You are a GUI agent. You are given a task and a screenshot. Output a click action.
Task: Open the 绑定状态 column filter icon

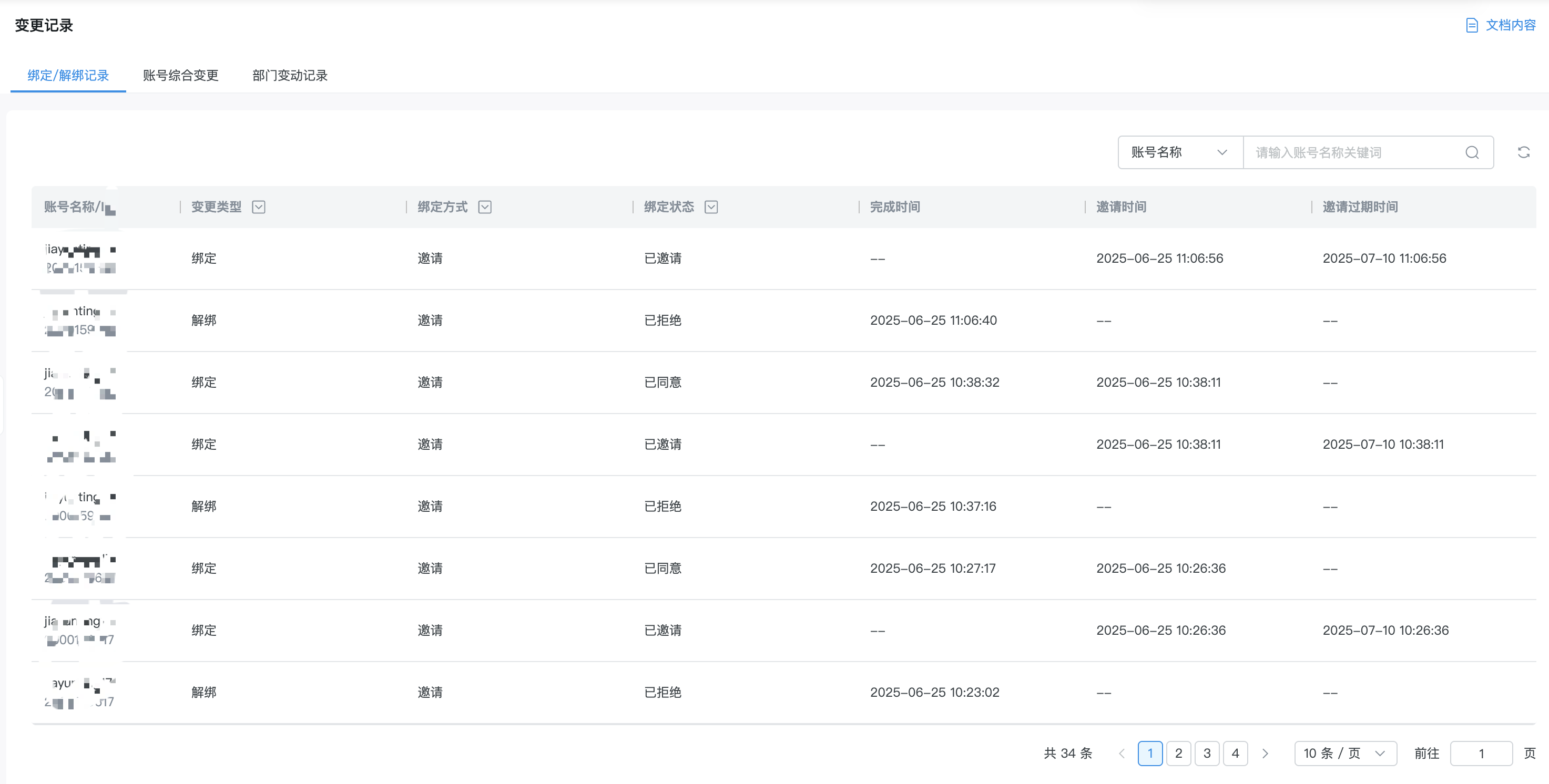point(711,207)
